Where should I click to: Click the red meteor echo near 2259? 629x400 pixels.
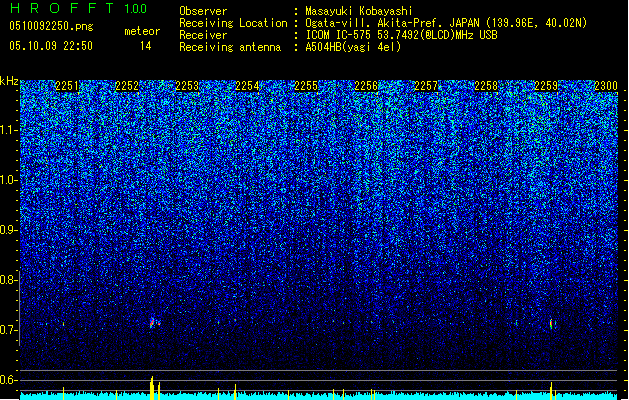point(551,323)
